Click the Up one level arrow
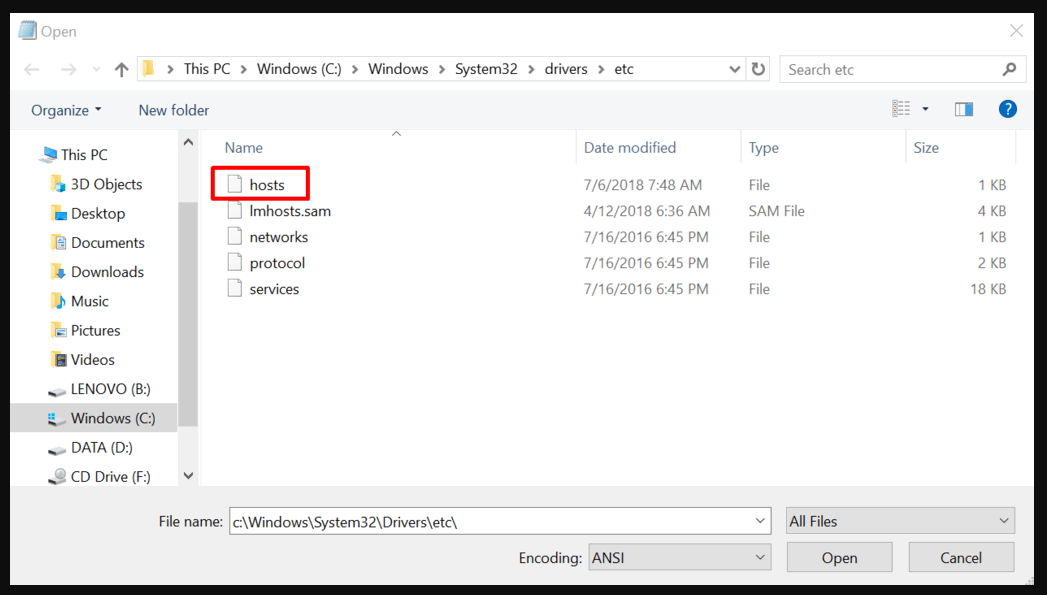The width and height of the screenshot is (1047, 595). click(x=120, y=68)
